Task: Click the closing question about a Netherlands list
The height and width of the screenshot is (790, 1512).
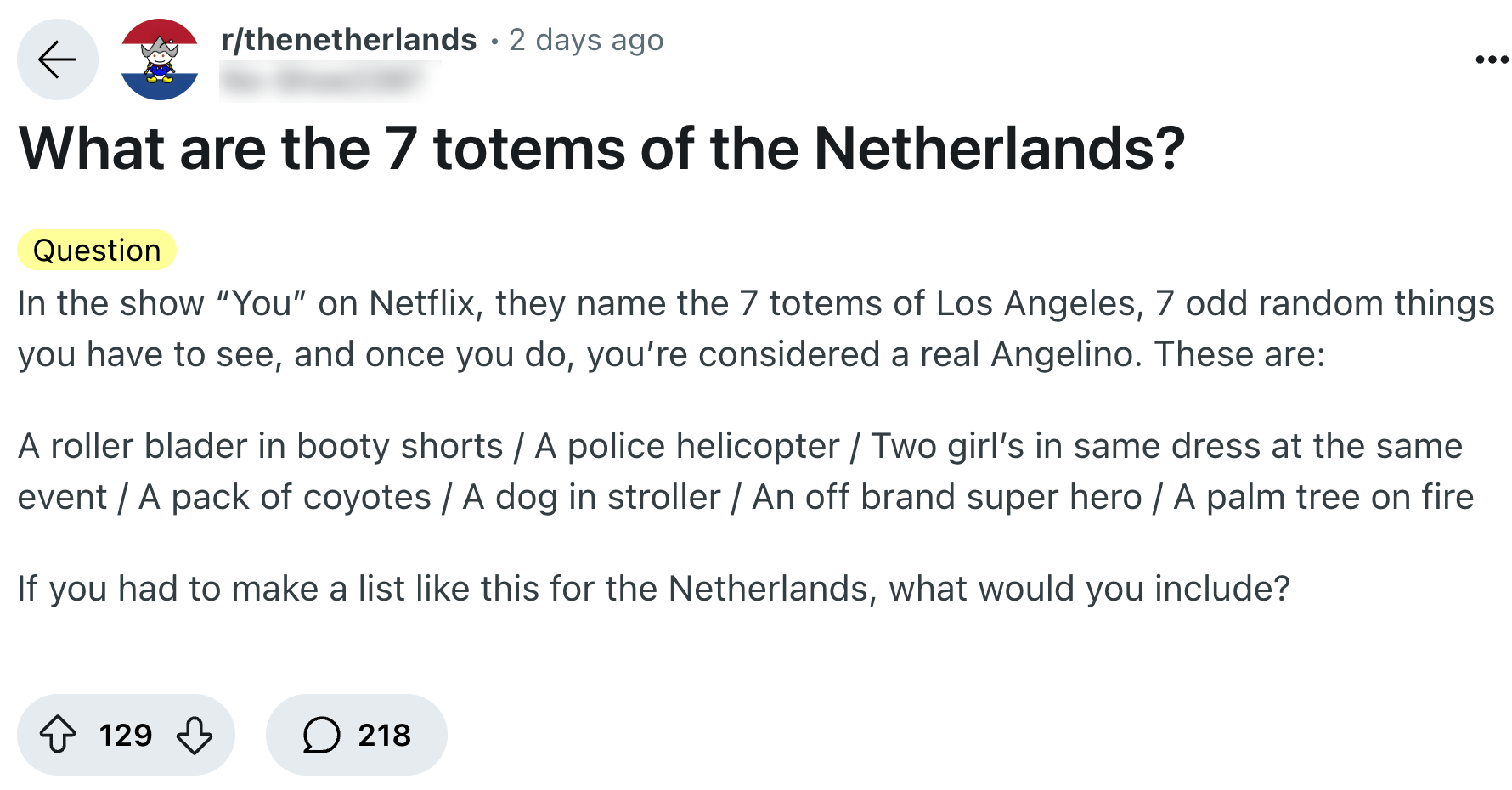Action: 654,589
